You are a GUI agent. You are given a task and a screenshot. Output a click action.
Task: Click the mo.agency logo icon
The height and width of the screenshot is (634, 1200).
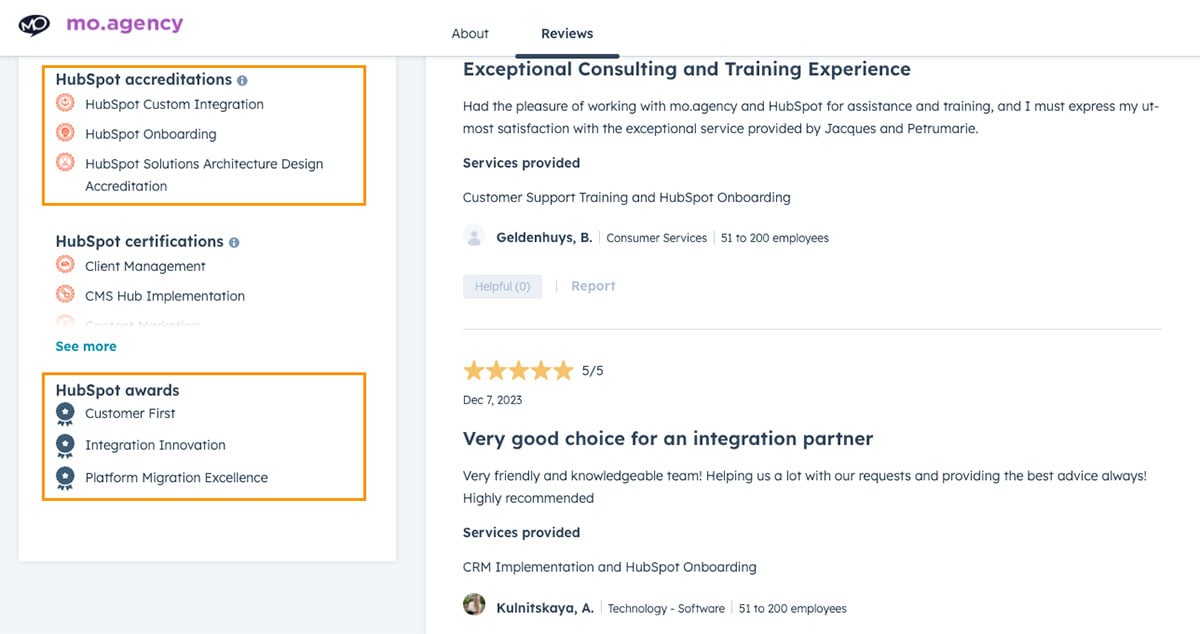(35, 23)
